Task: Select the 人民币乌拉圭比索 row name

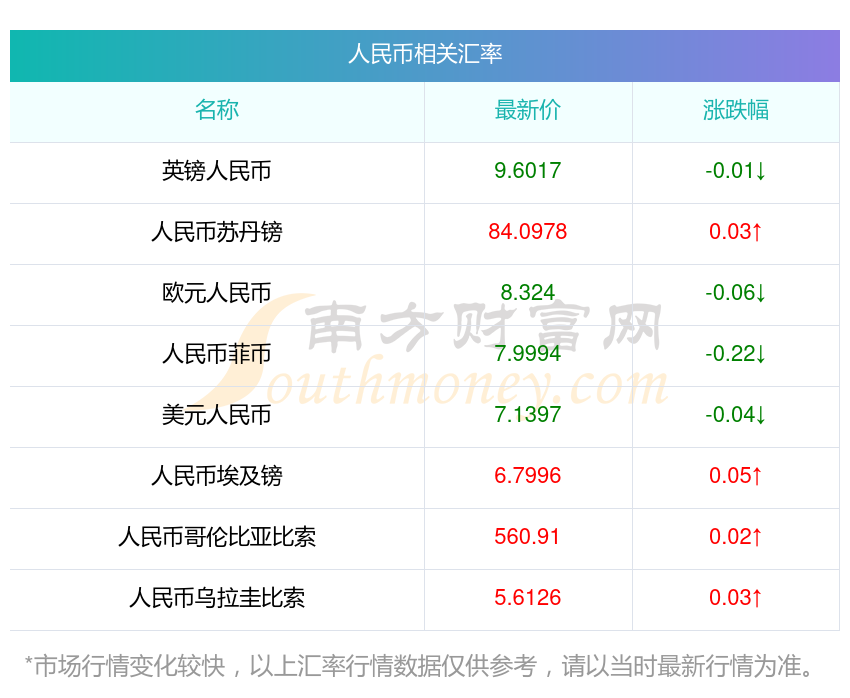Action: (217, 598)
